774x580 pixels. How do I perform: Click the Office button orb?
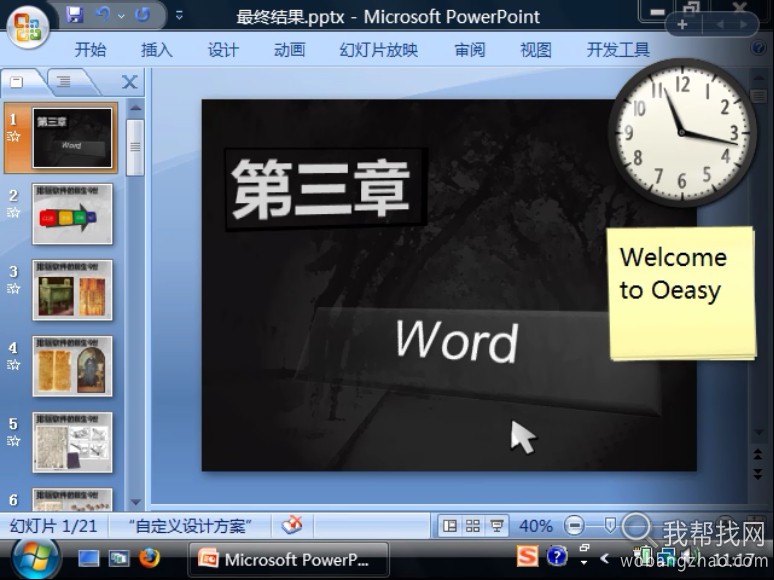pos(28,27)
